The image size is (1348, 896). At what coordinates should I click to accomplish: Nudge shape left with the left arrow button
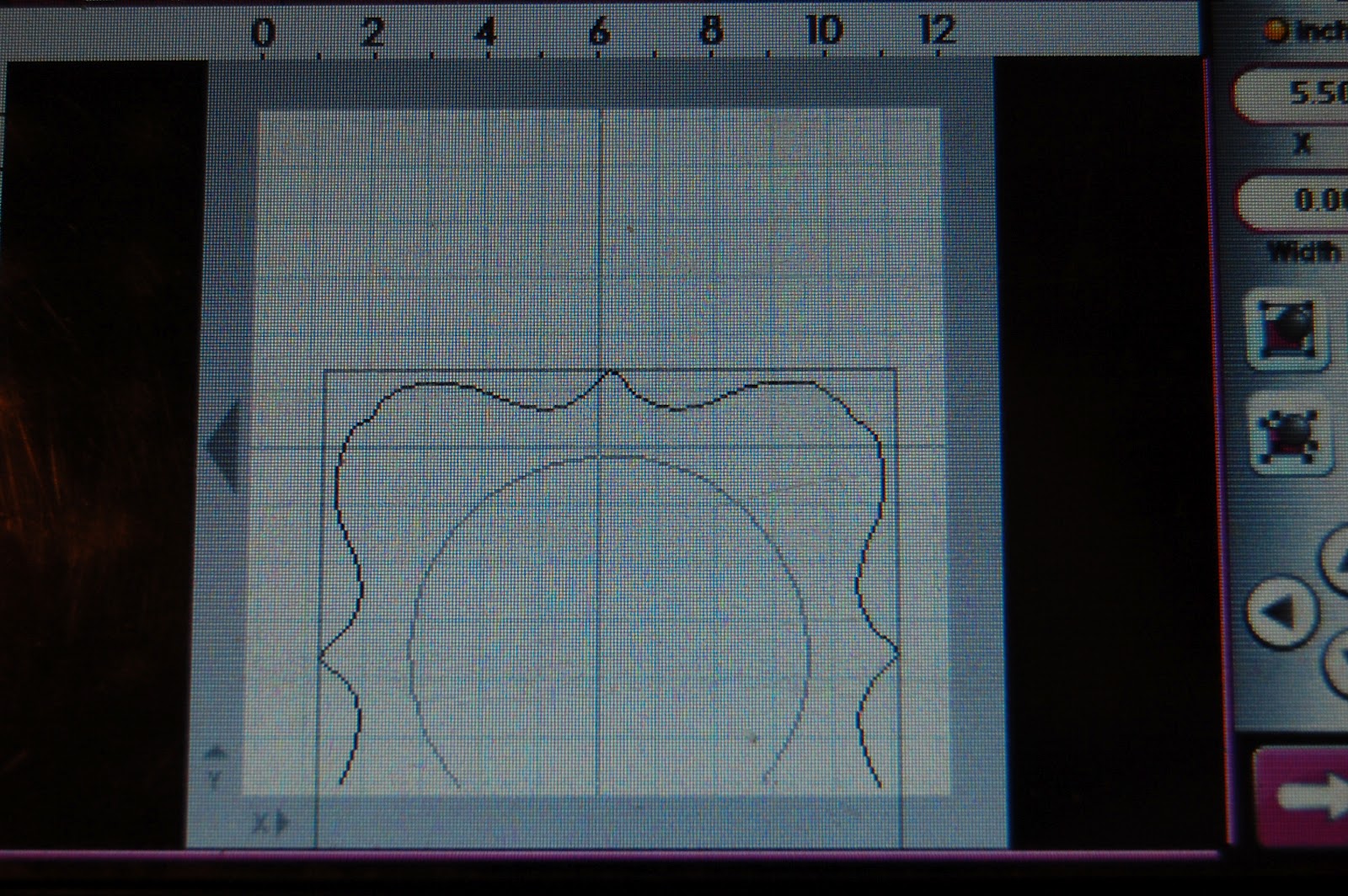(x=1282, y=612)
